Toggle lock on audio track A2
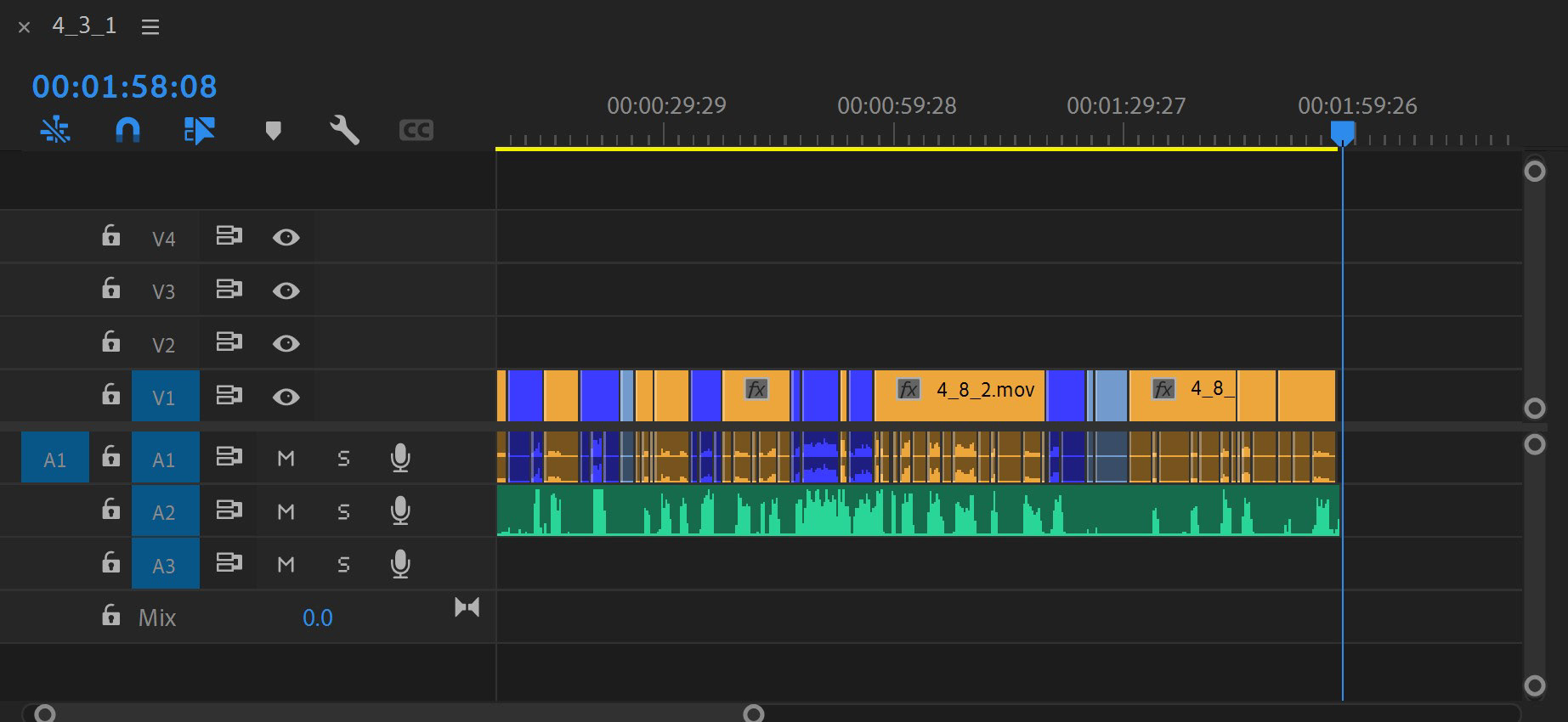 click(110, 509)
